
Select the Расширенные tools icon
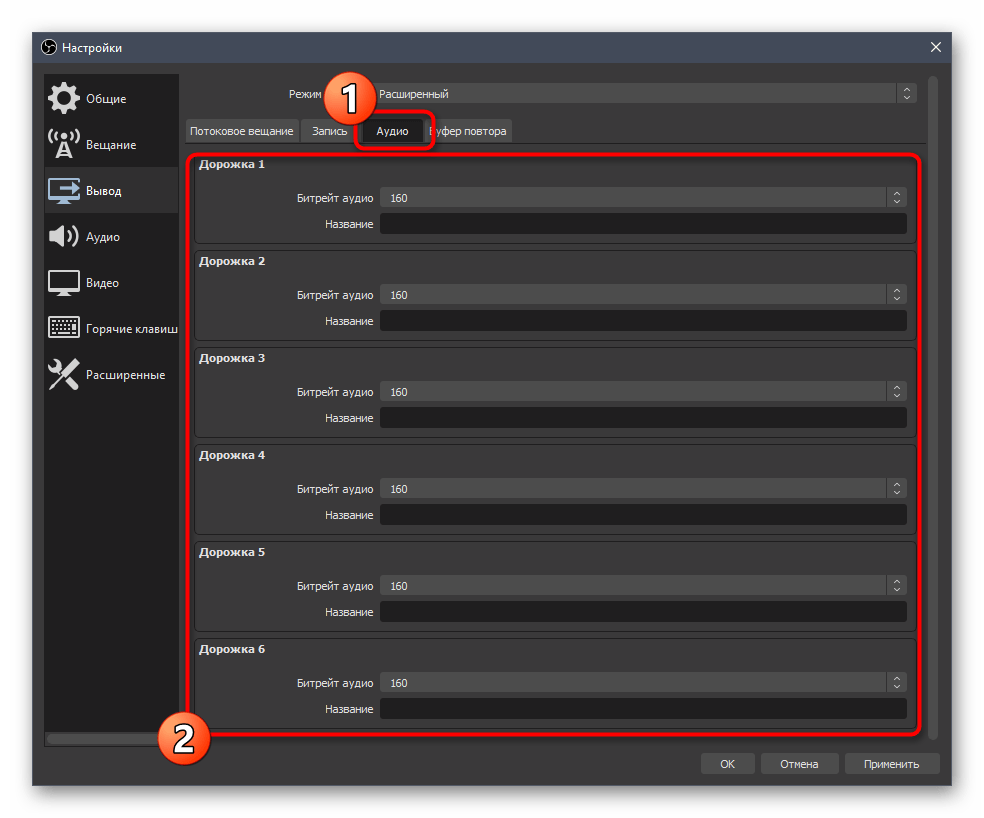point(64,375)
